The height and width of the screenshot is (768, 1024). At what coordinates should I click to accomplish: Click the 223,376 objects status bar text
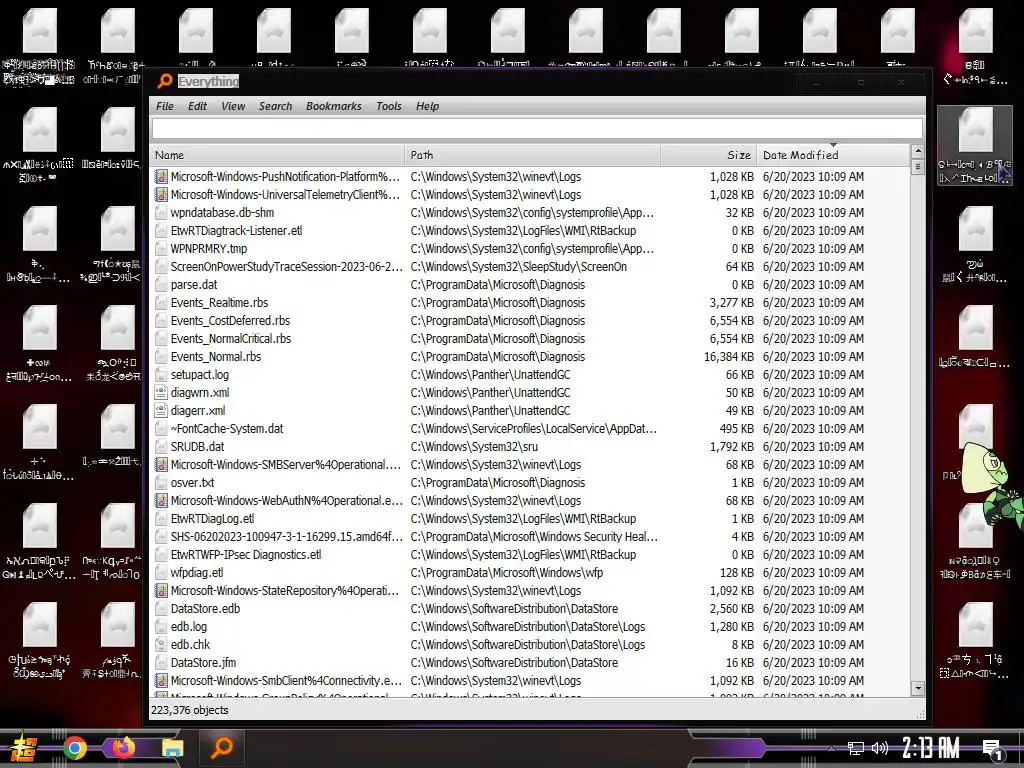189,710
